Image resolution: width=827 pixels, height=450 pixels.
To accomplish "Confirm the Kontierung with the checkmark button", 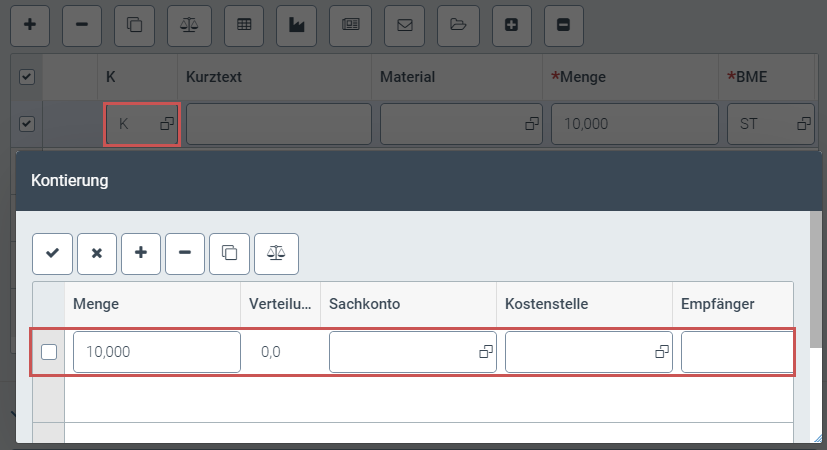I will pyautogui.click(x=52, y=253).
